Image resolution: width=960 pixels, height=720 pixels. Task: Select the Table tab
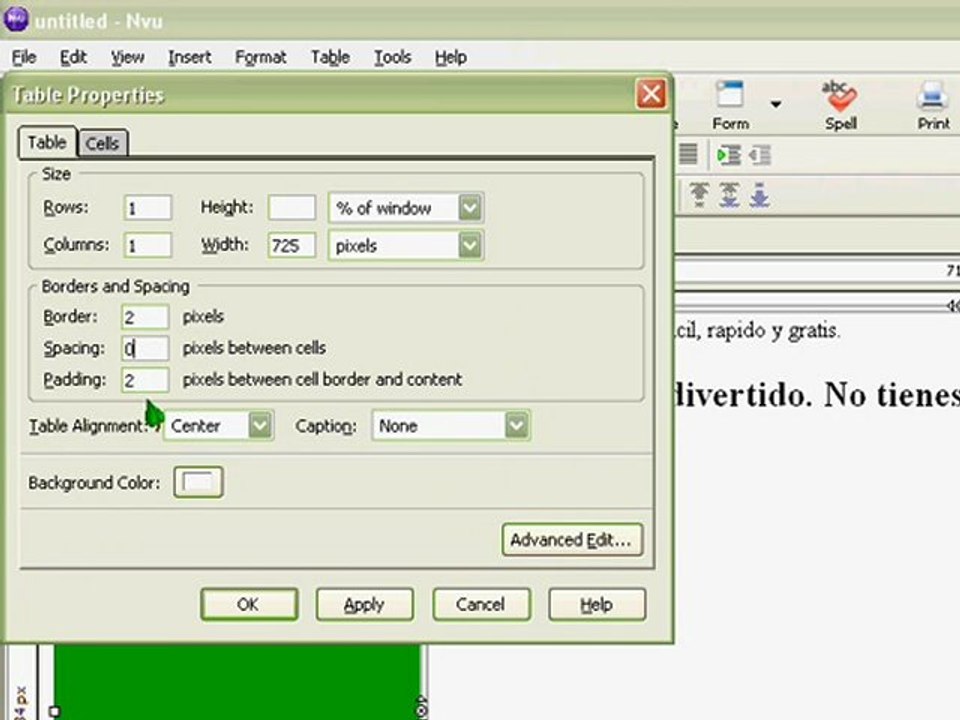[x=47, y=142]
